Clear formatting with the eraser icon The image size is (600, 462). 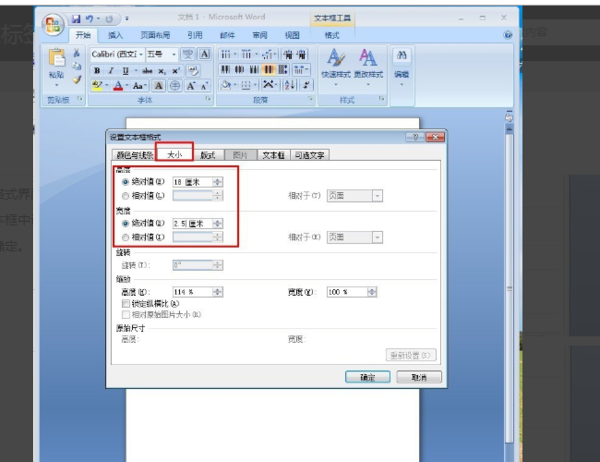point(193,71)
